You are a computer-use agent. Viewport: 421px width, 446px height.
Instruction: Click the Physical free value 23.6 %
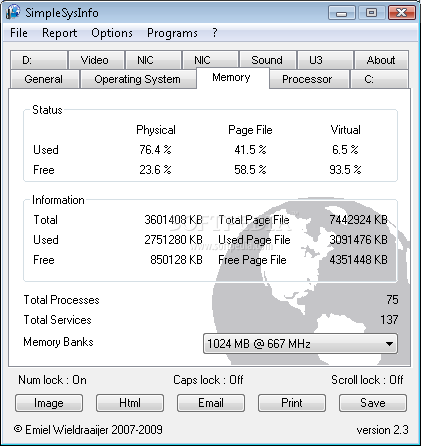tap(155, 170)
